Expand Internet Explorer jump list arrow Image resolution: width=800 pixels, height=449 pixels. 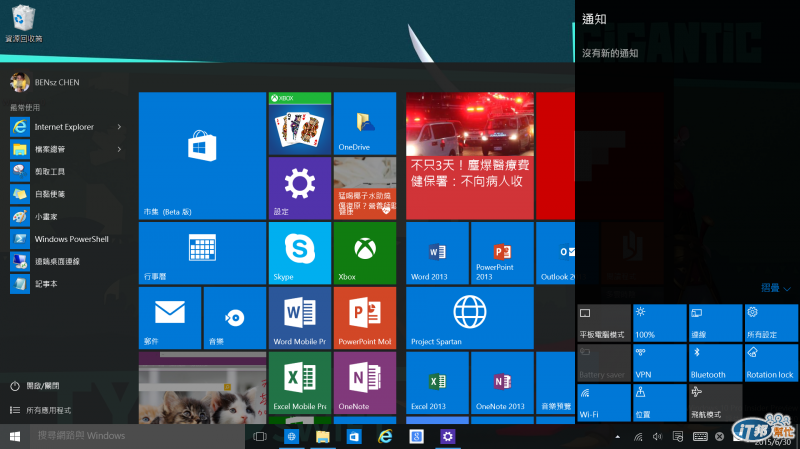(x=119, y=127)
